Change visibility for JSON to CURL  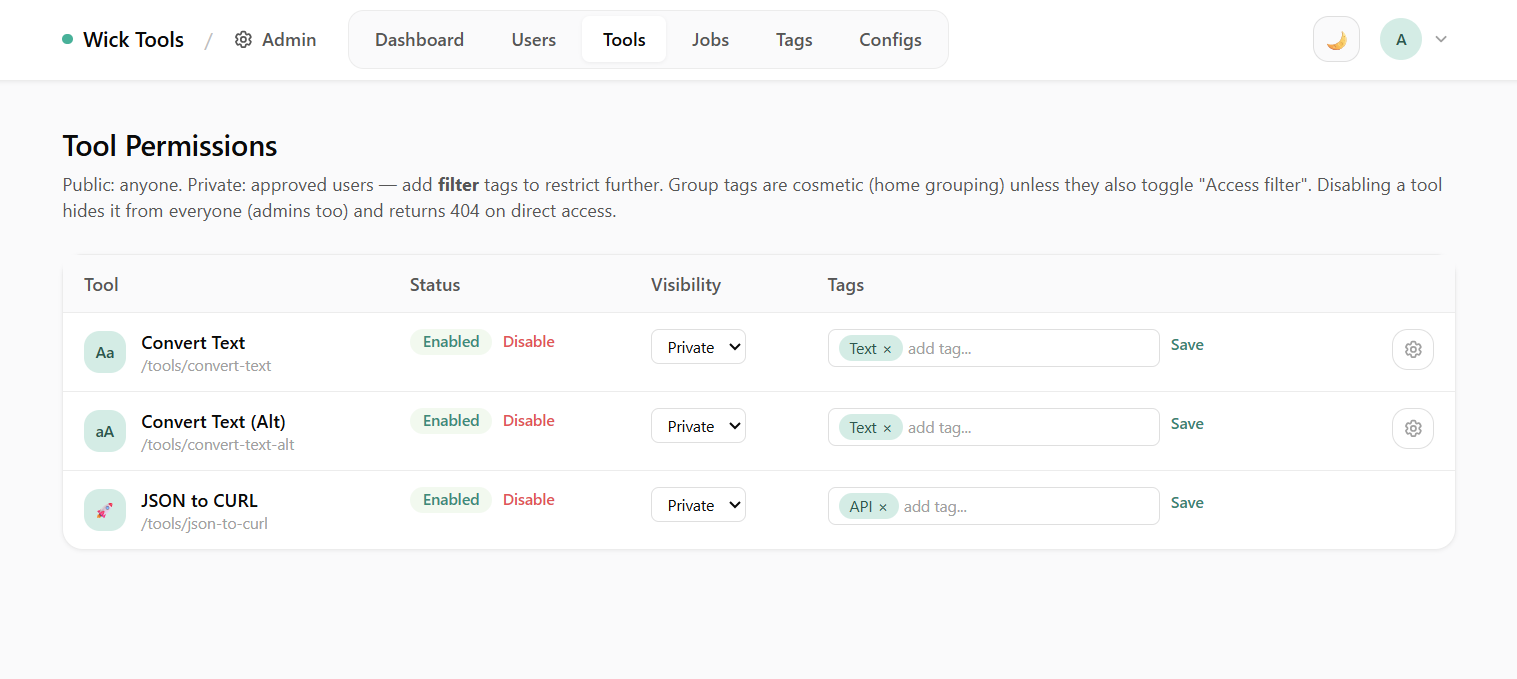coord(698,504)
